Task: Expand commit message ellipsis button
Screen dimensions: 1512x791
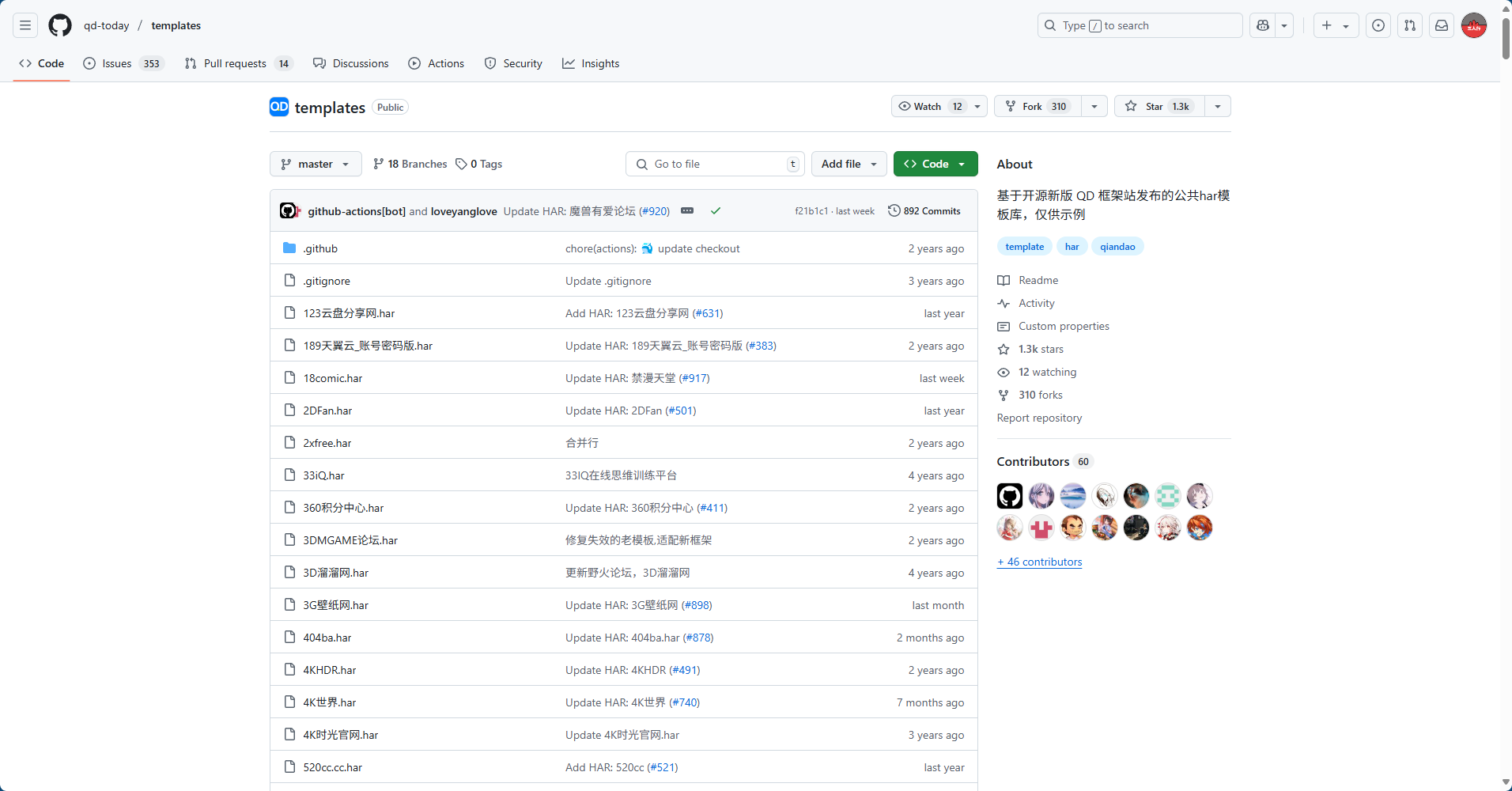Action: tap(687, 211)
